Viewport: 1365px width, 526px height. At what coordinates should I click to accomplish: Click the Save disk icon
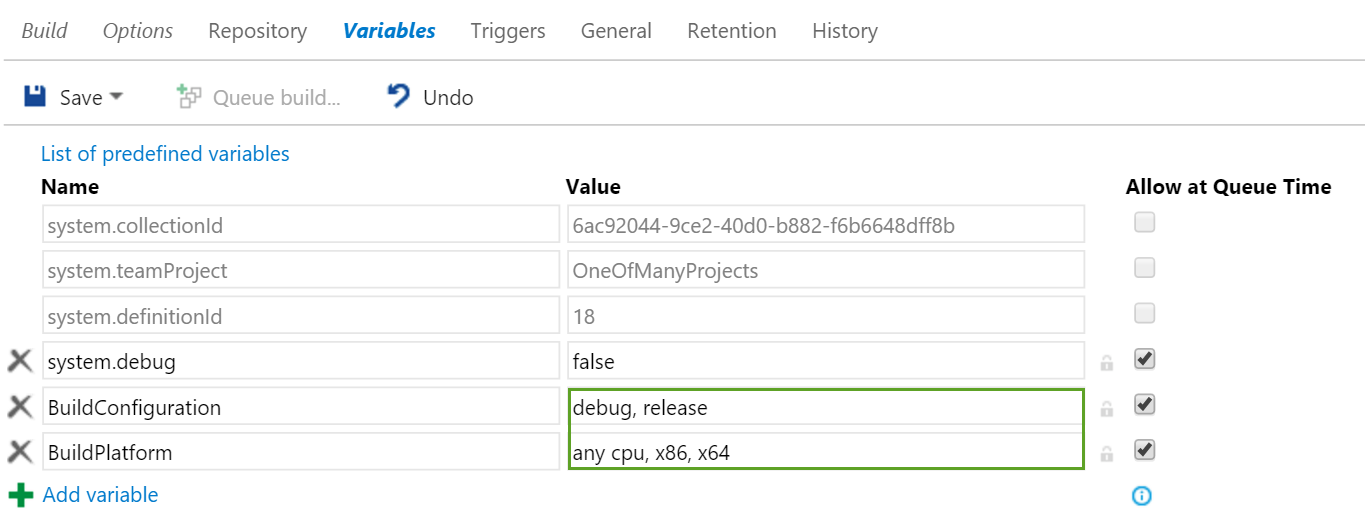click(x=35, y=97)
